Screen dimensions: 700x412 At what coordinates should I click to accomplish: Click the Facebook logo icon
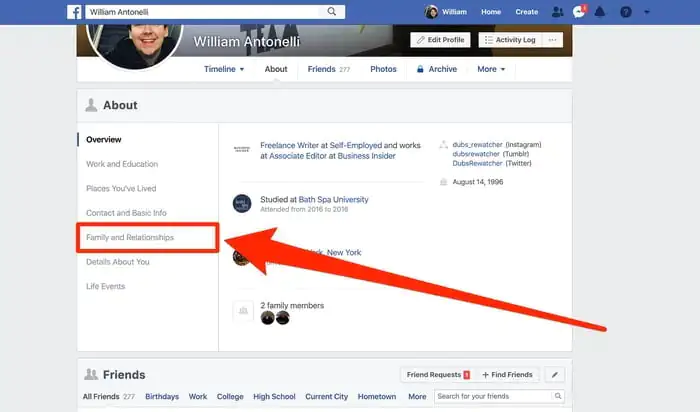click(74, 12)
